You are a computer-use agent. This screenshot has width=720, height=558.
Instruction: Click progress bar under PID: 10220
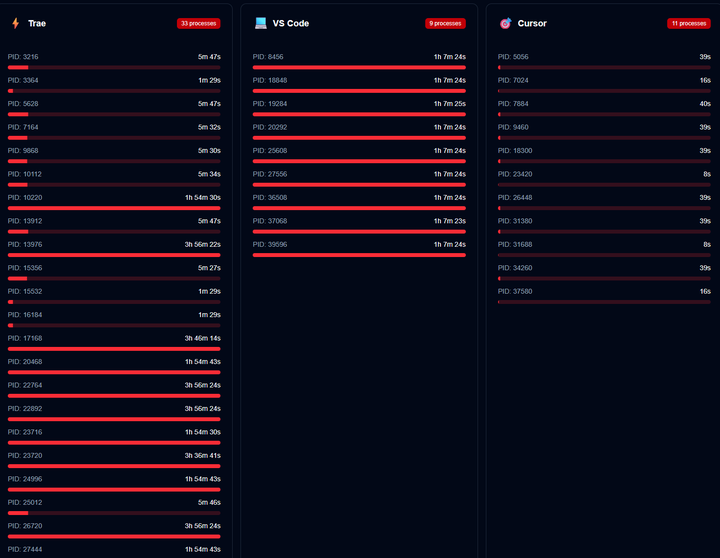coord(114,208)
